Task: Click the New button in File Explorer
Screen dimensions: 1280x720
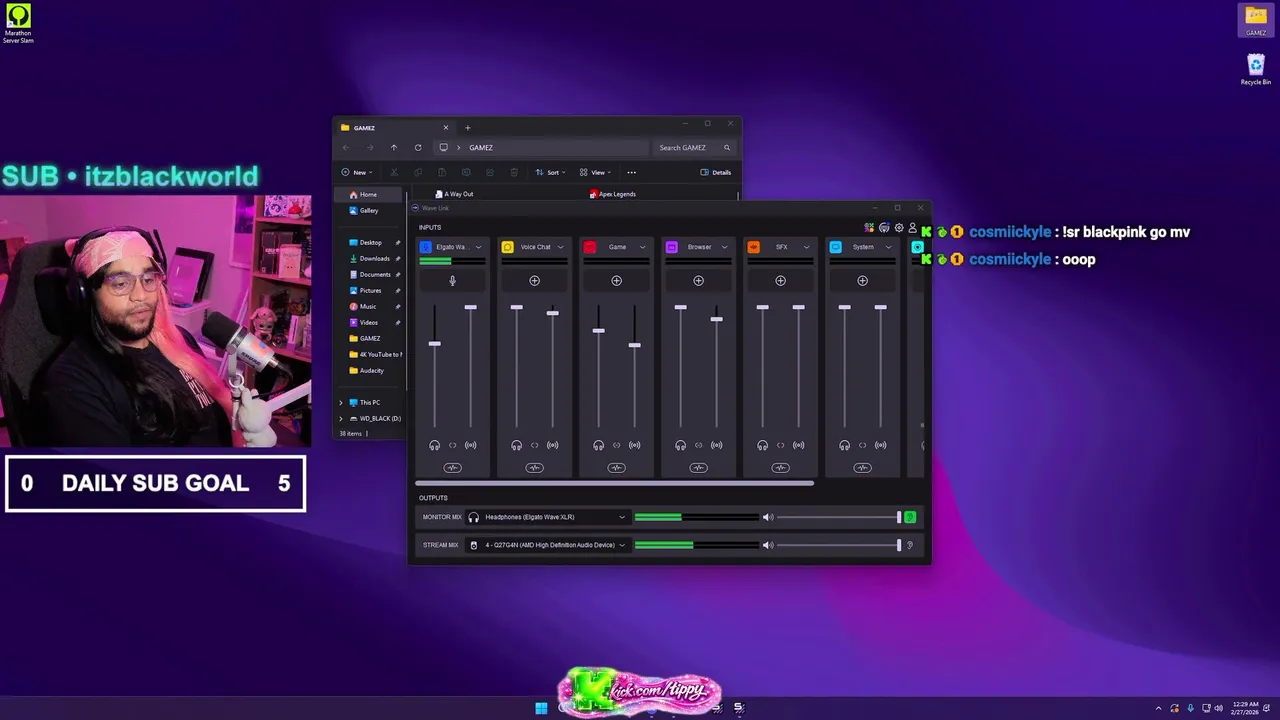Action: coord(355,172)
